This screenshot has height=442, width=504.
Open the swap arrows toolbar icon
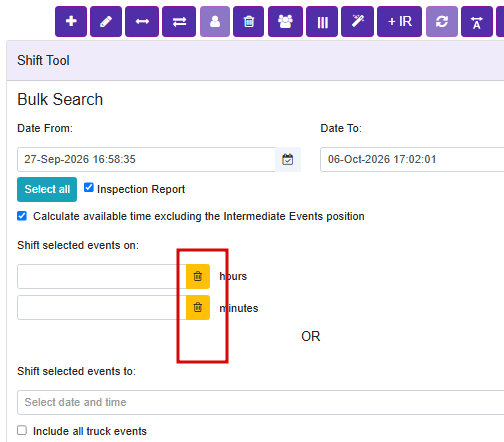click(179, 22)
